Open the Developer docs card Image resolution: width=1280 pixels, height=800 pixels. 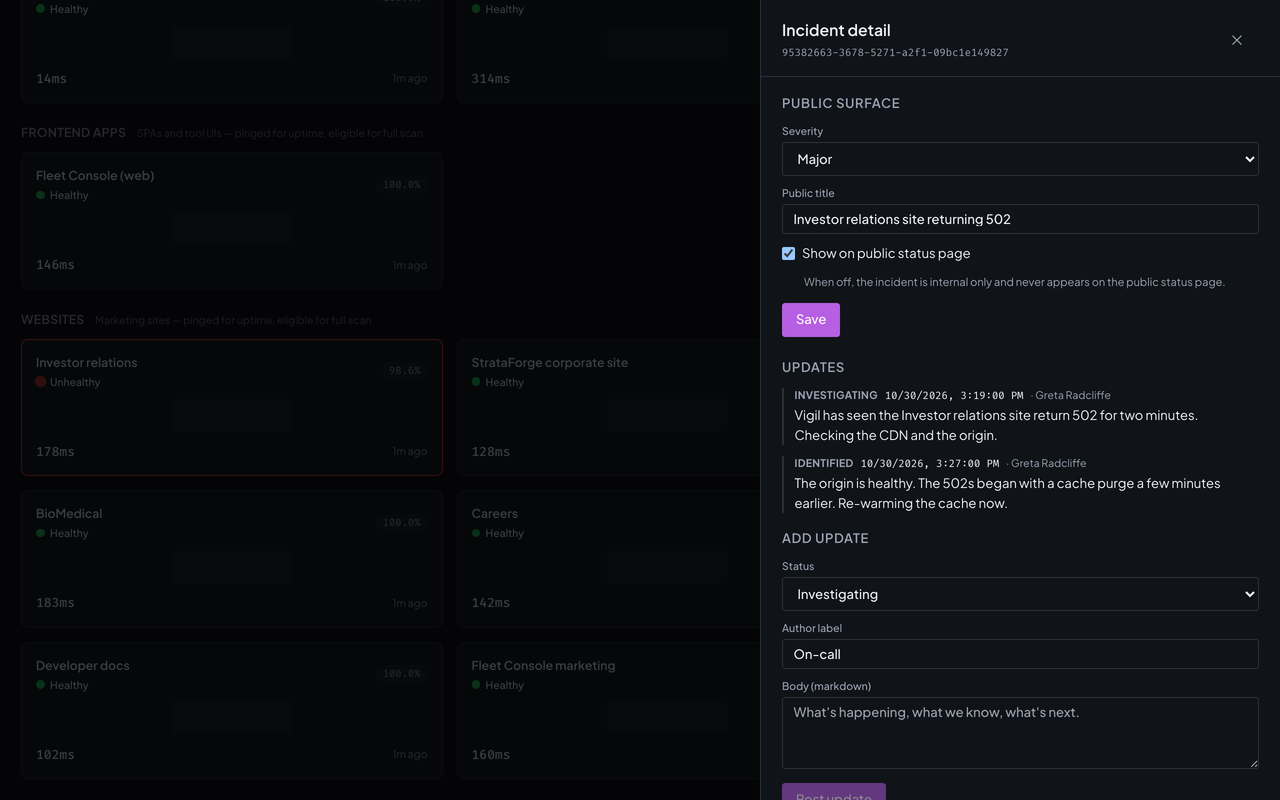(x=232, y=711)
